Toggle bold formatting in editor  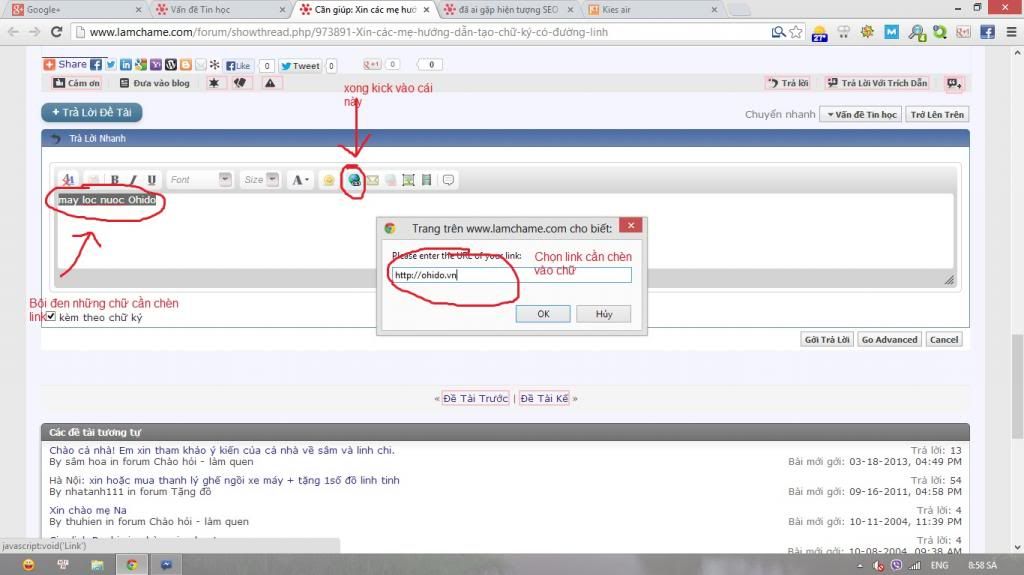115,181
